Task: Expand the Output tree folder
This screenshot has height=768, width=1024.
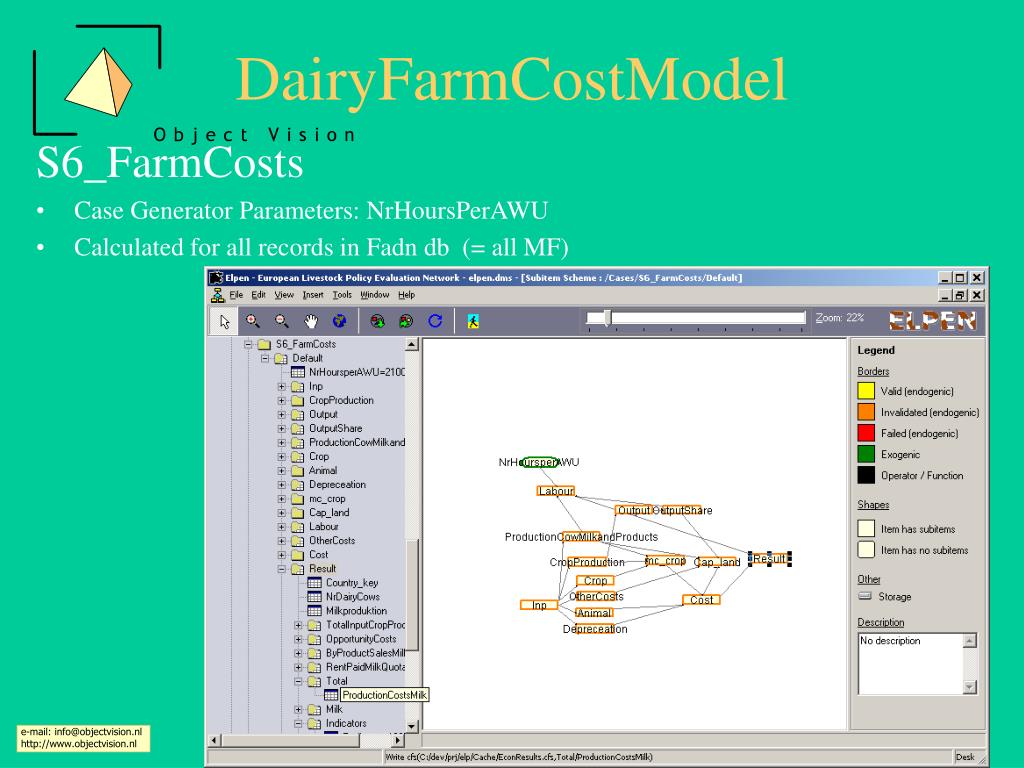Action: pos(281,414)
